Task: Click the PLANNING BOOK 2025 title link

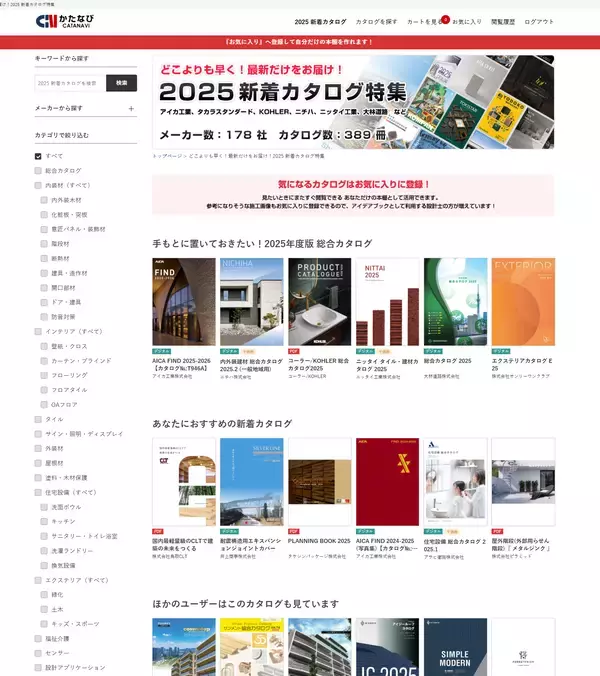Action: coord(319,541)
